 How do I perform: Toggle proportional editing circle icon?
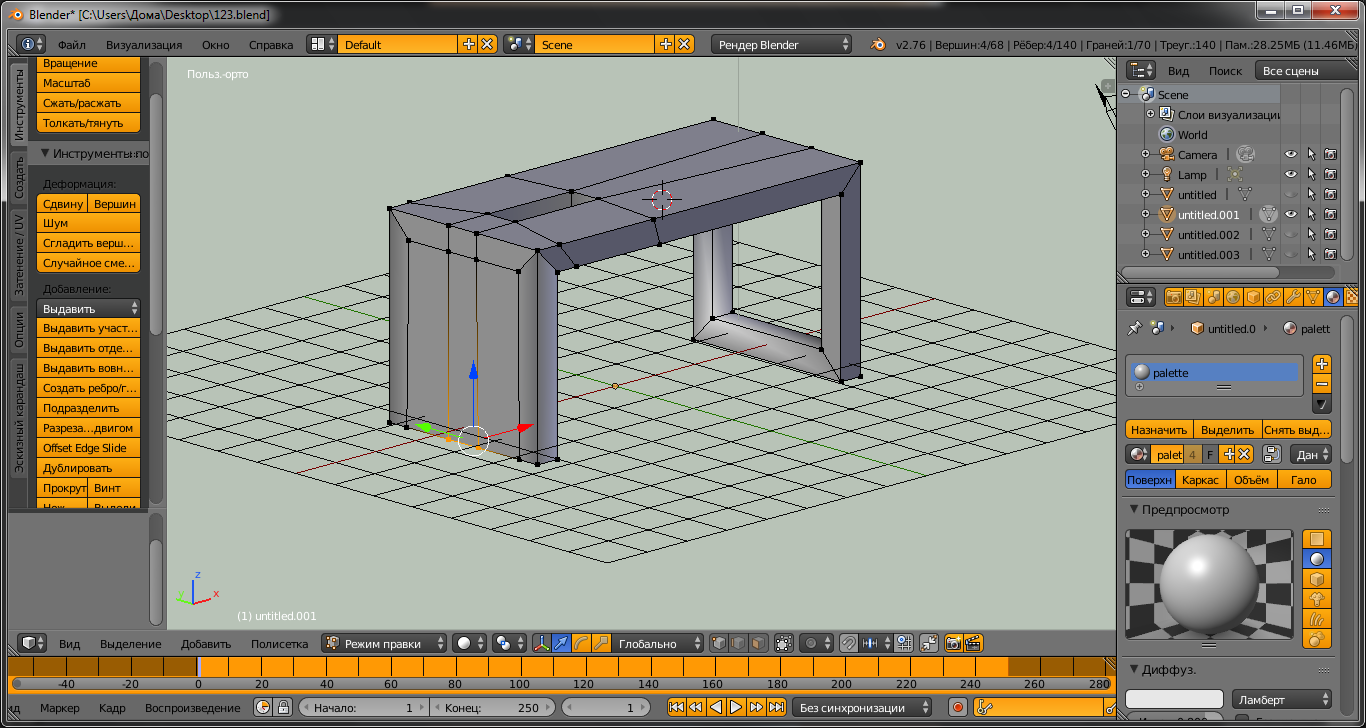(x=817, y=643)
